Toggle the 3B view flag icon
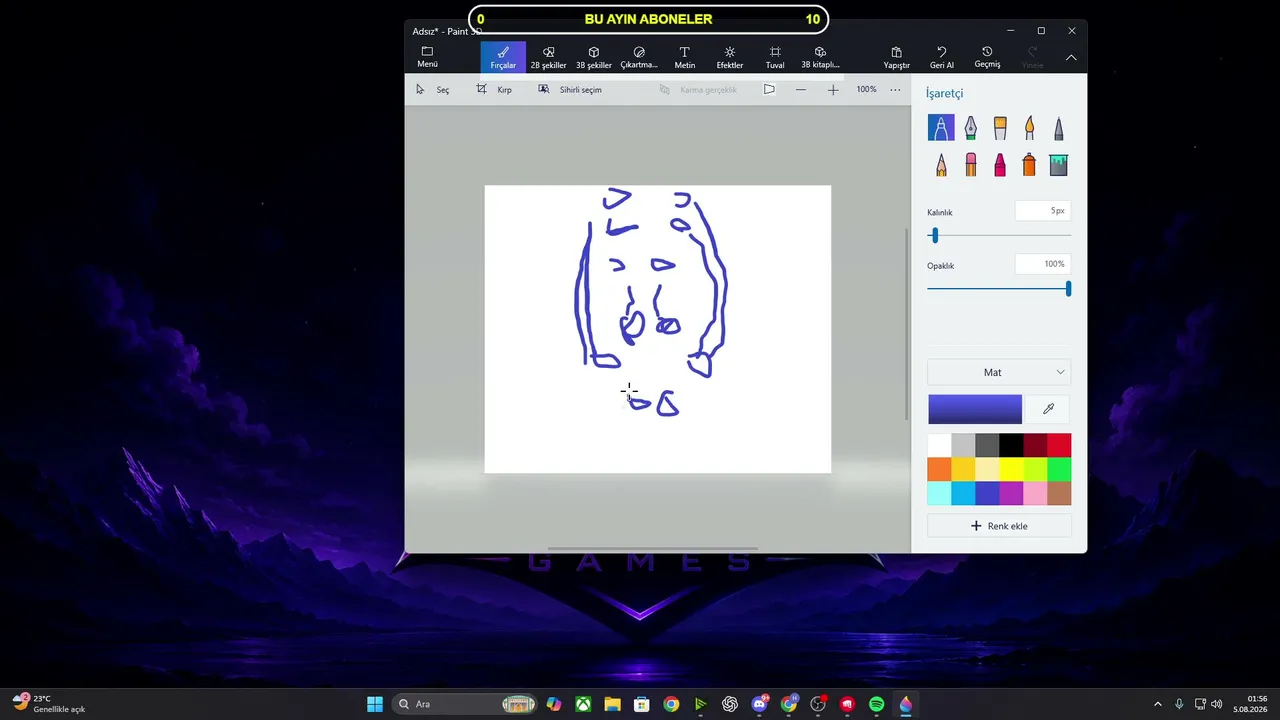The height and width of the screenshot is (720, 1280). tap(769, 89)
